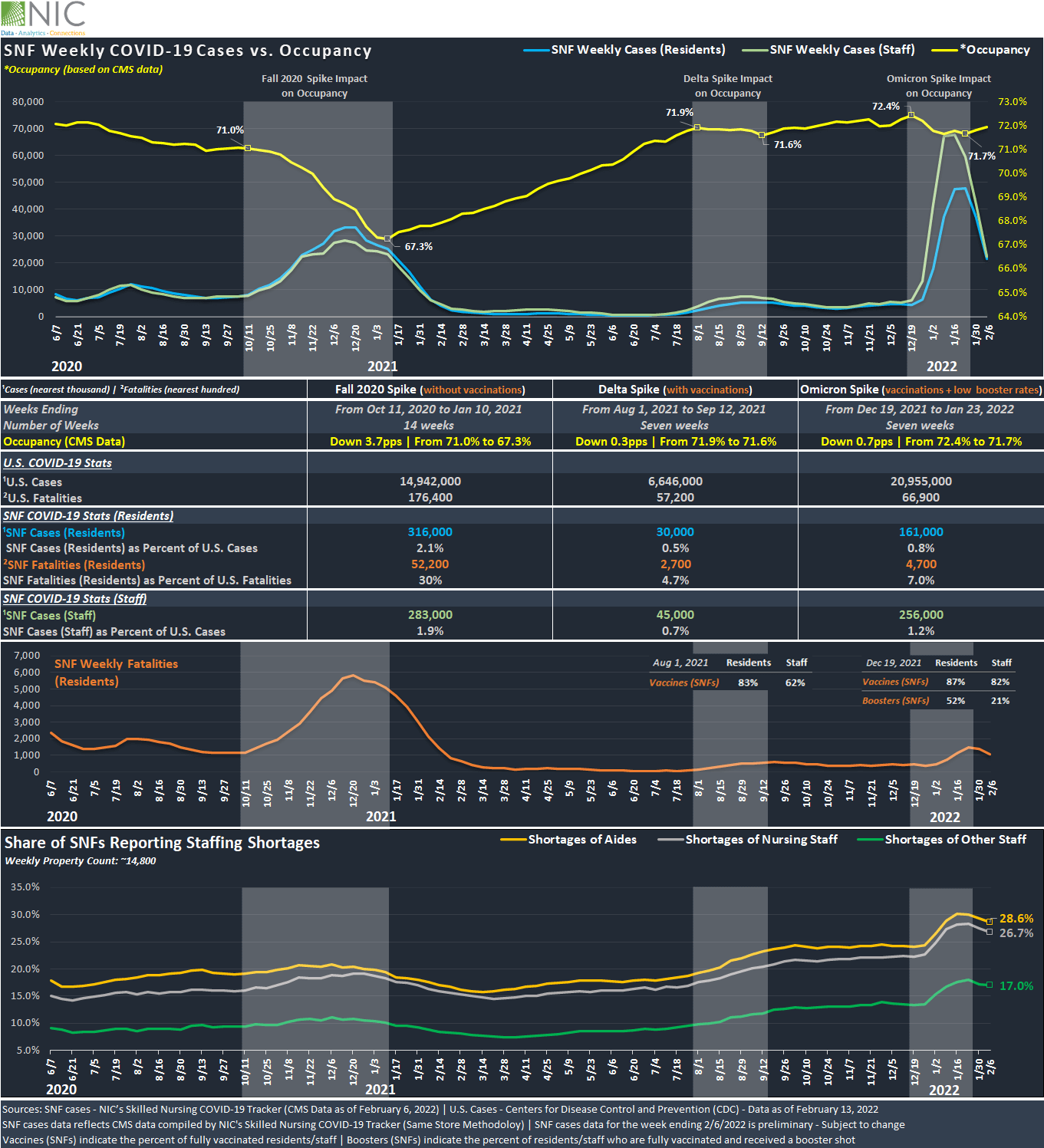Click the 17.0% other staff shortage label
This screenshot has height=1148, width=1044.
[x=1016, y=986]
